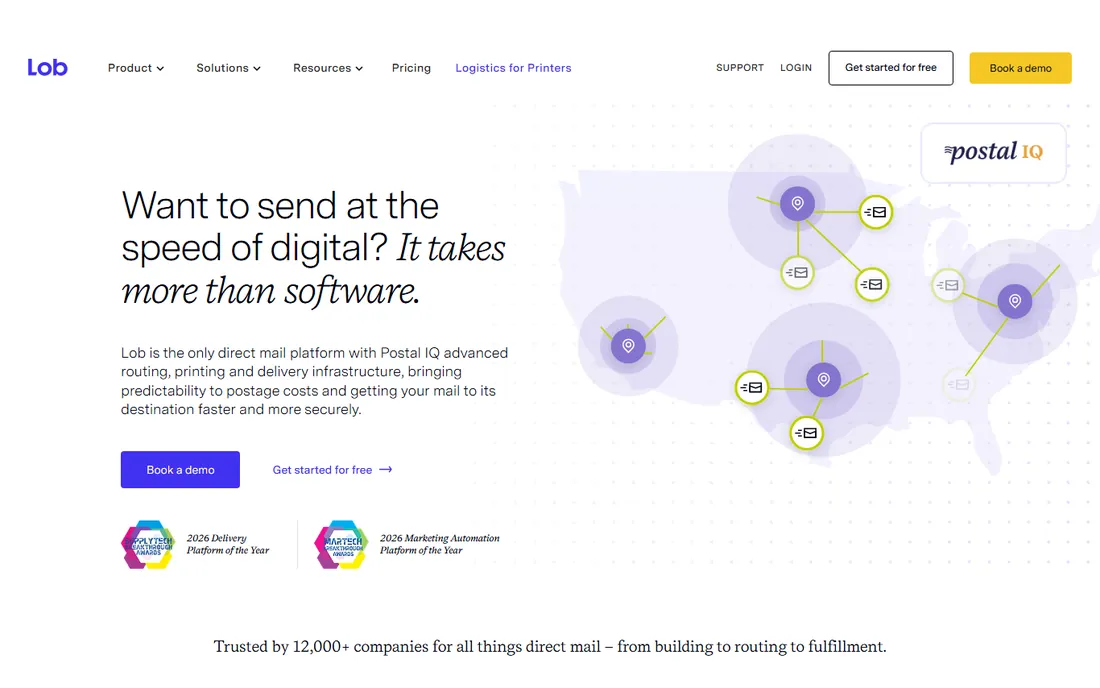The image size is (1100, 688).
Task: Click the MarTech Breakthrough Awards badge
Action: (341, 544)
